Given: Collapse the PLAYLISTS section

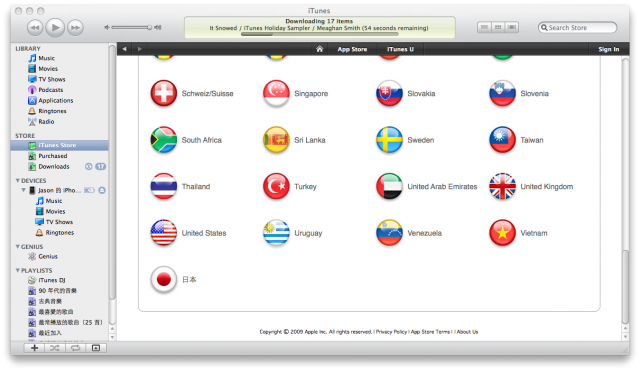Looking at the screenshot, I should tap(18, 270).
